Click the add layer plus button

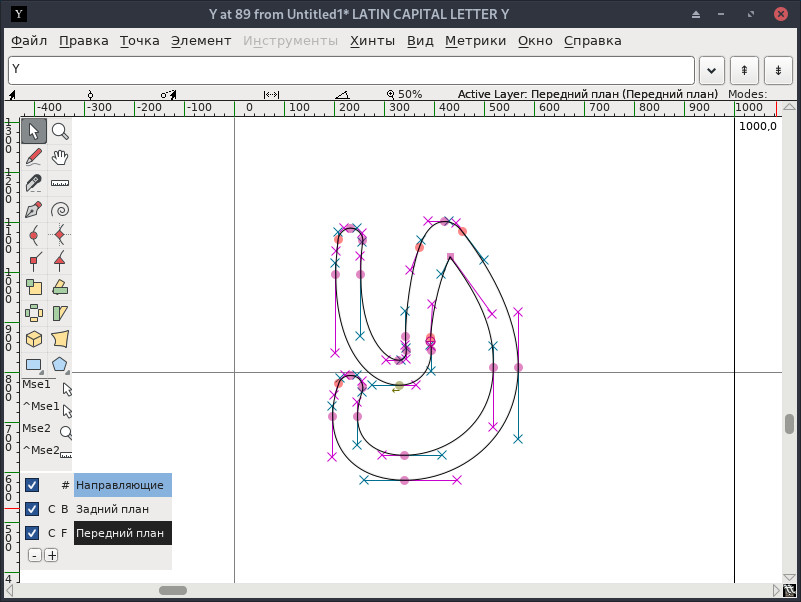[51, 555]
